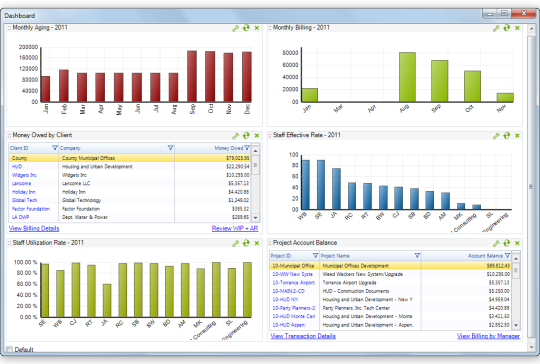Open project 10-HUD NY link
Screen dimensions: 540x364
285,300
